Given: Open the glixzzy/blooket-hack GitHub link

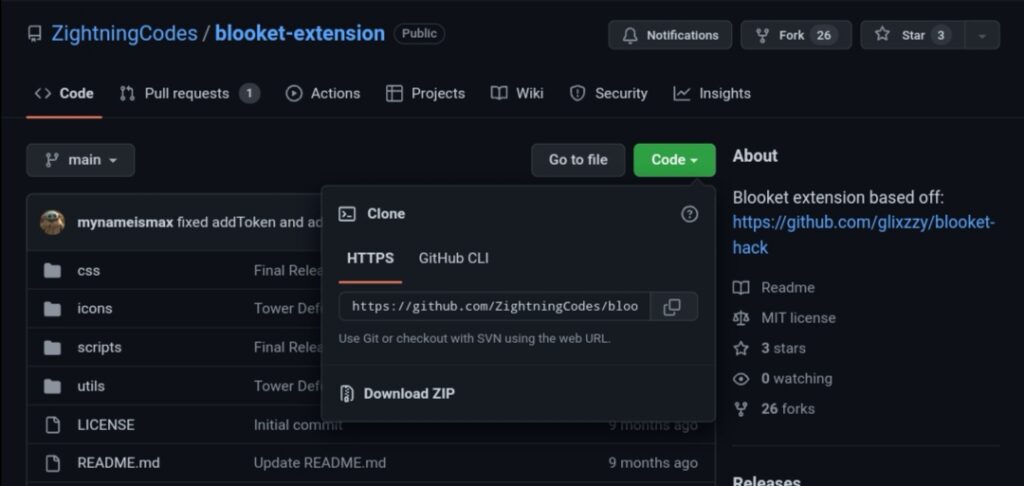Looking at the screenshot, I should tap(863, 235).
